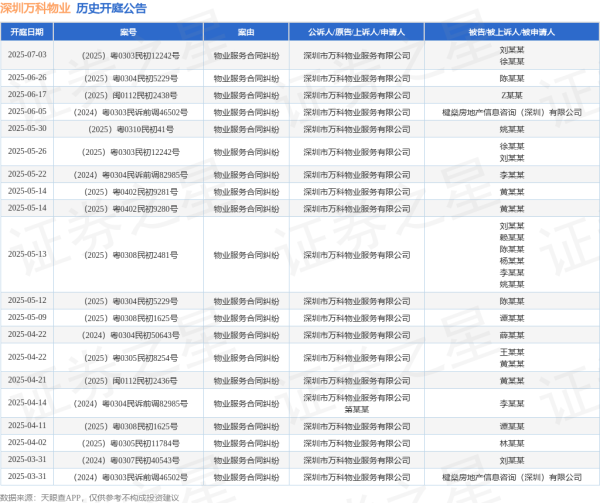Click the plaintiff cell in the 2025-04-14 row
The width and height of the screenshot is (600, 503).
click(x=357, y=404)
